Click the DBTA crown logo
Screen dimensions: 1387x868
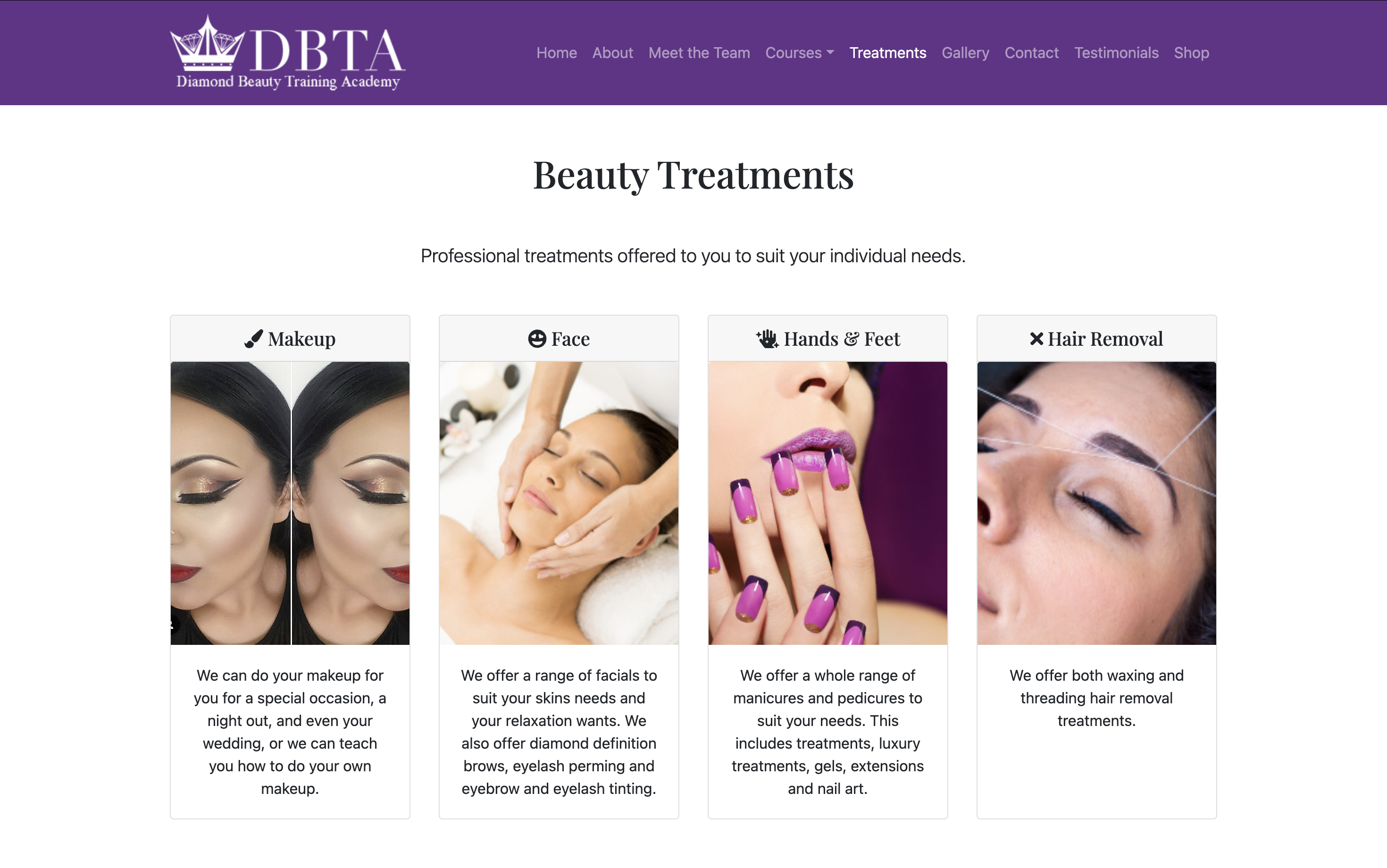288,52
